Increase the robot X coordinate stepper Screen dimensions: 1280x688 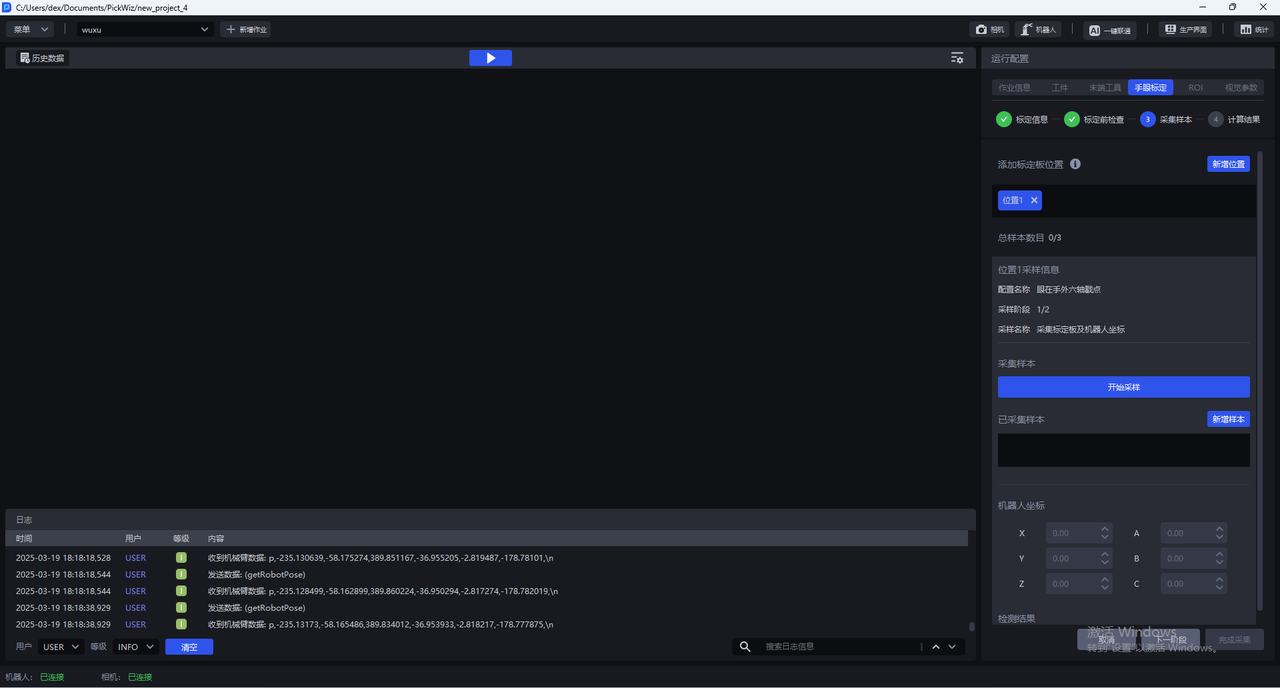pyautogui.click(x=1105, y=529)
